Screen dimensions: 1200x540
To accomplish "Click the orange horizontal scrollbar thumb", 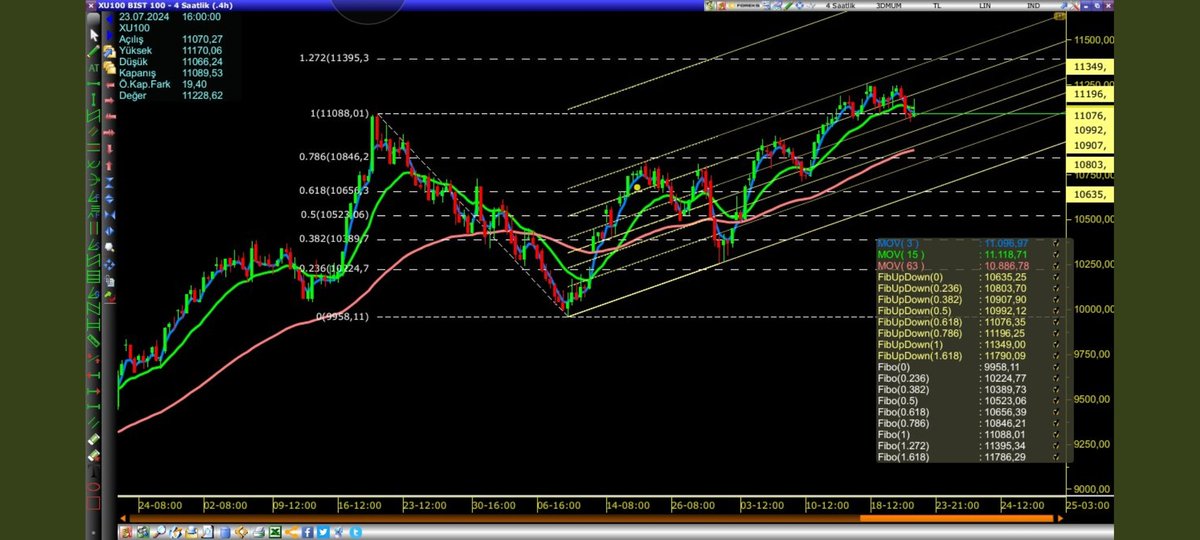I will [955, 518].
